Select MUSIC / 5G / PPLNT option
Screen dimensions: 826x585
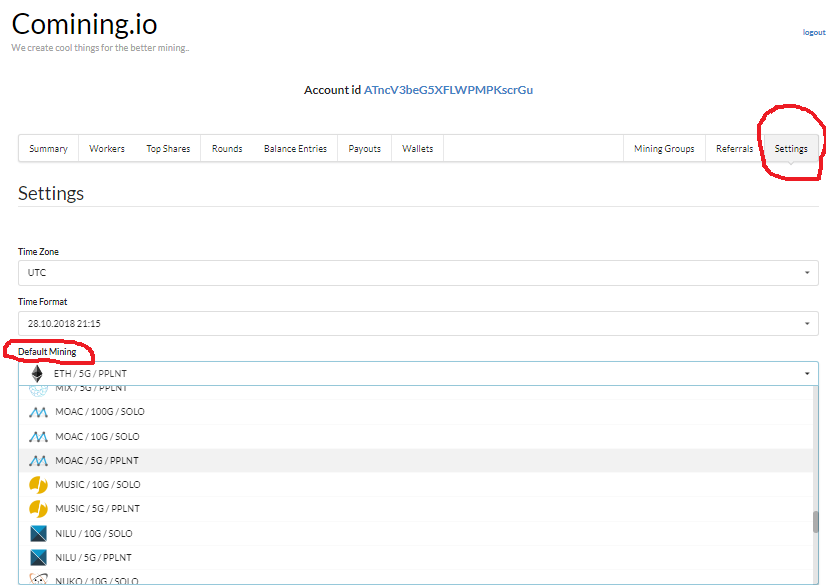416,509
